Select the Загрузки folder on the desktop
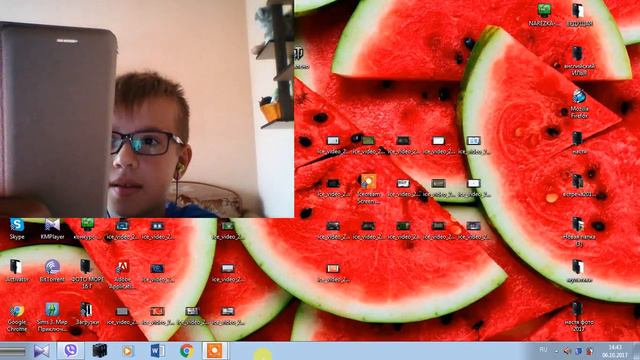The image size is (640, 360). pyautogui.click(x=87, y=313)
